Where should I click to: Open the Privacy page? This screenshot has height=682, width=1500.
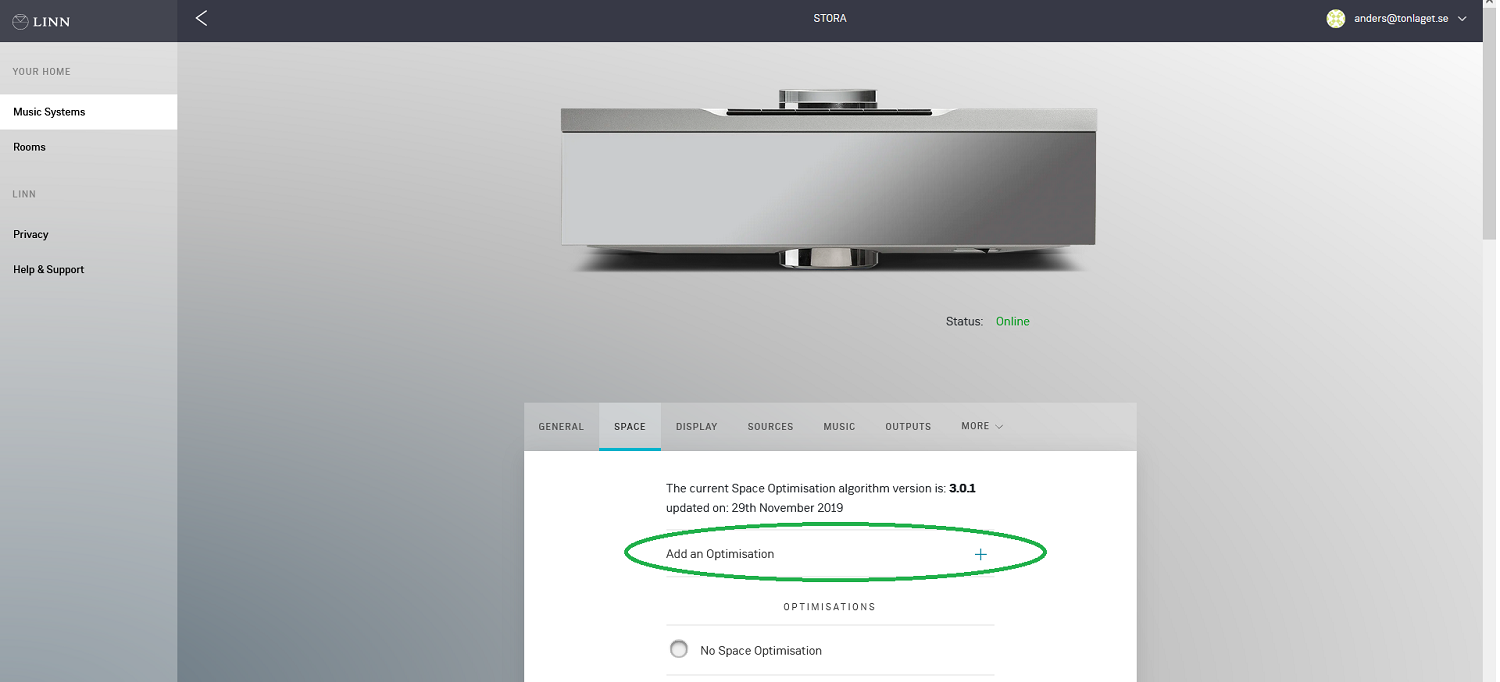click(88, 234)
